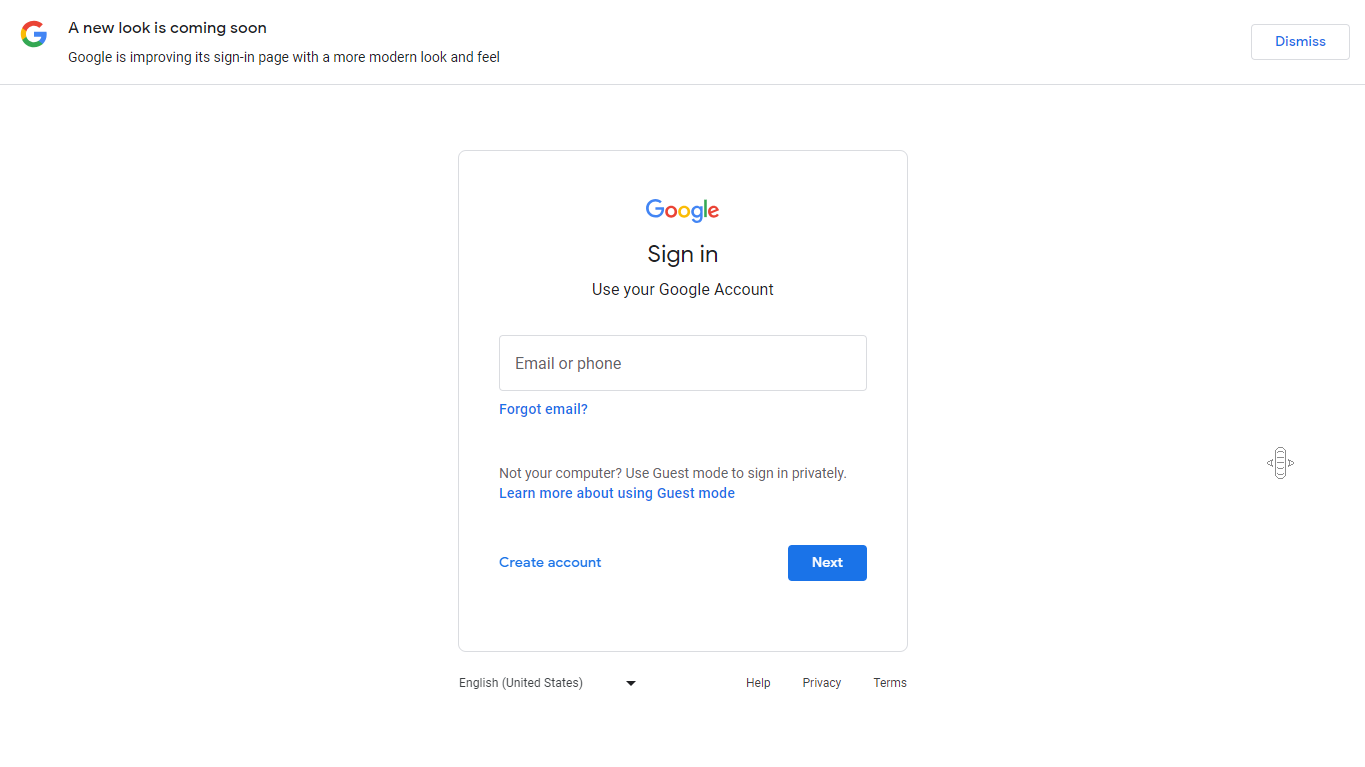
Task: Click the Use your Google Account subtitle
Action: click(682, 289)
